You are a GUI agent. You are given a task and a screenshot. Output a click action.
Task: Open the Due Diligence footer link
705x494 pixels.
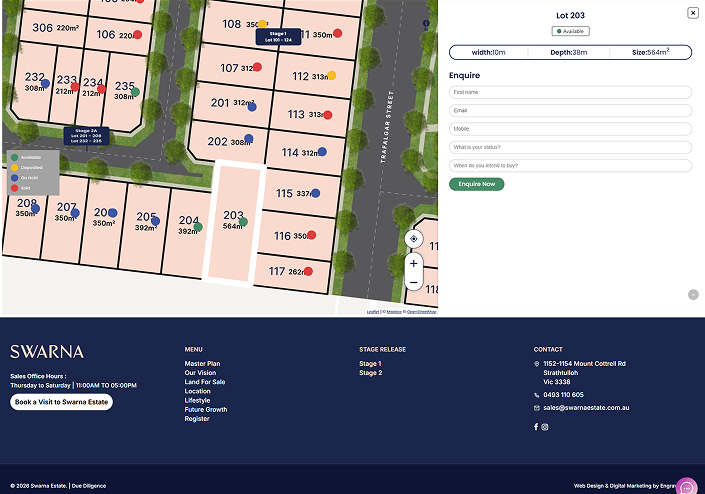pos(89,486)
